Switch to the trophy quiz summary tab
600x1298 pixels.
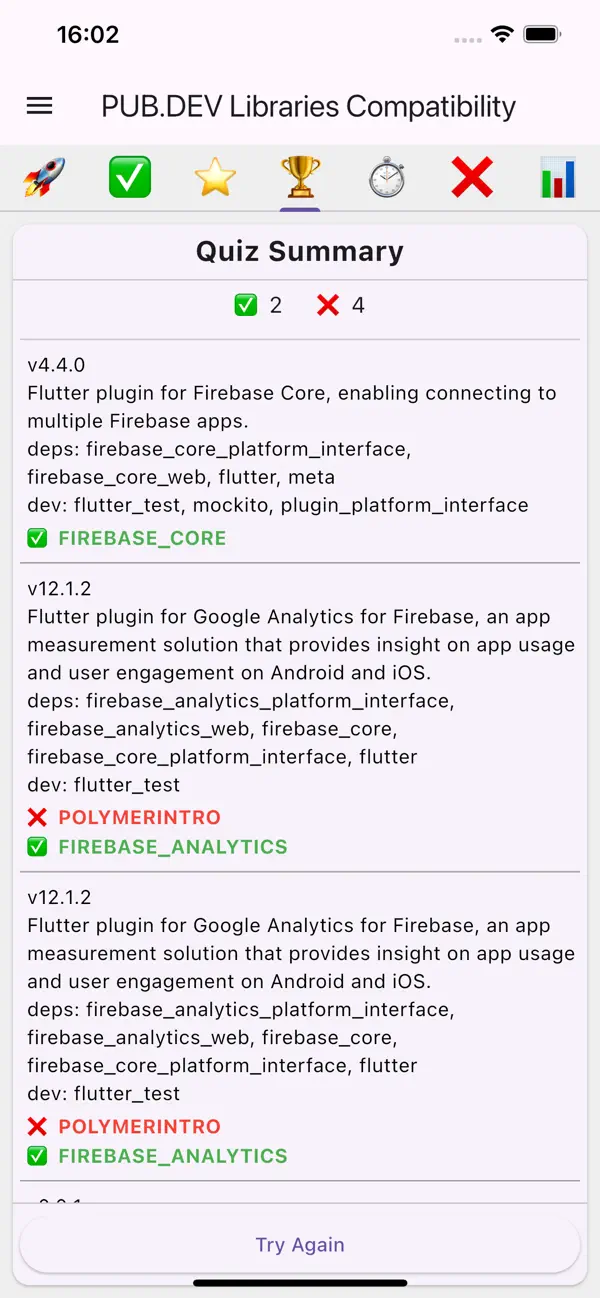(x=300, y=177)
